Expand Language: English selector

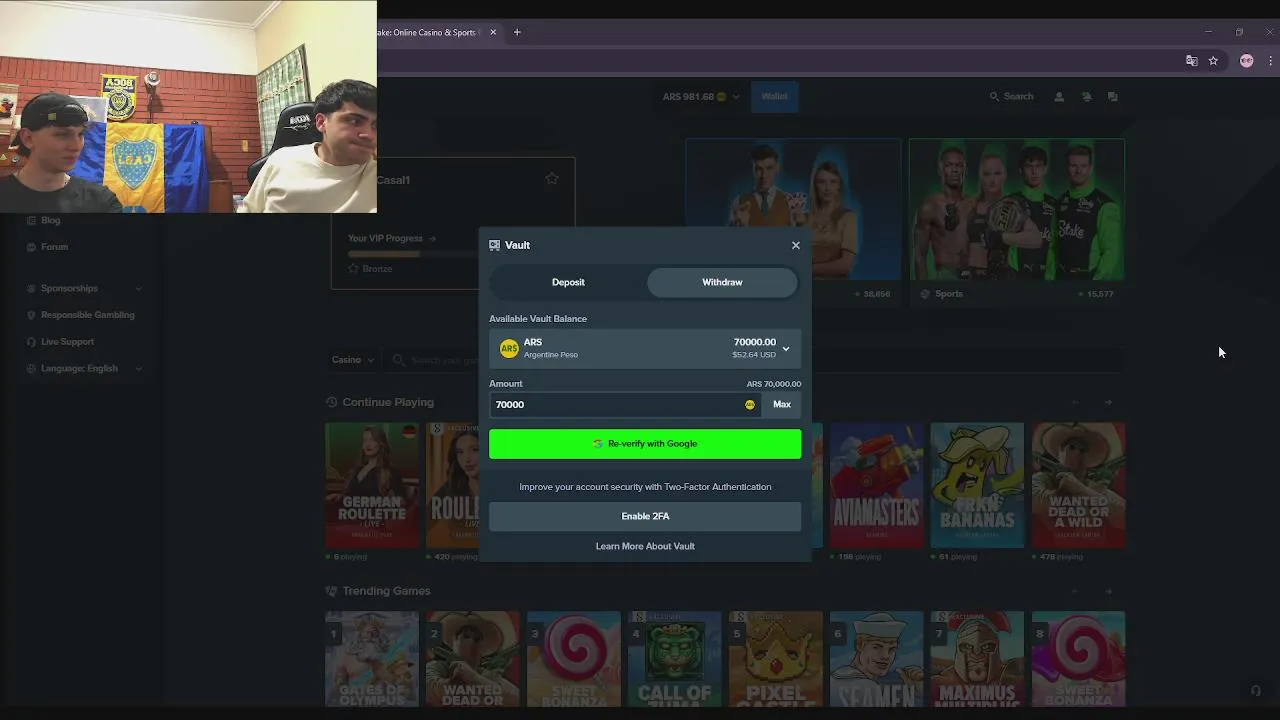pyautogui.click(x=84, y=368)
